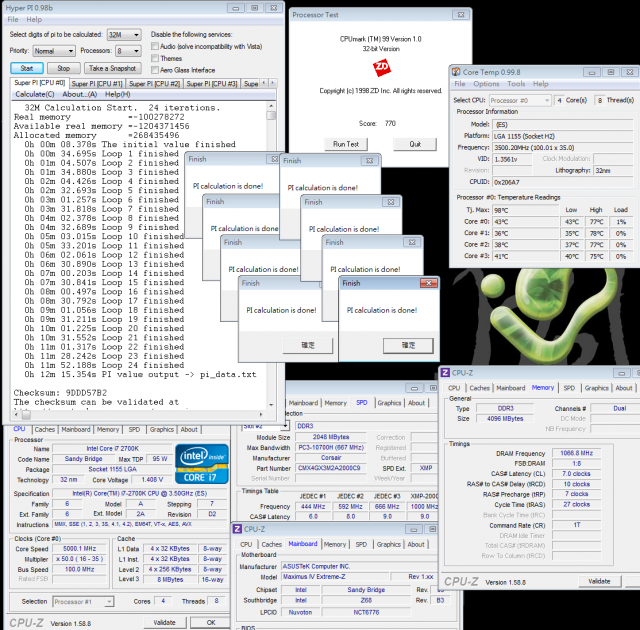640x630 pixels.
Task: Click Quit in Processor Test
Action: pyautogui.click(x=415, y=144)
